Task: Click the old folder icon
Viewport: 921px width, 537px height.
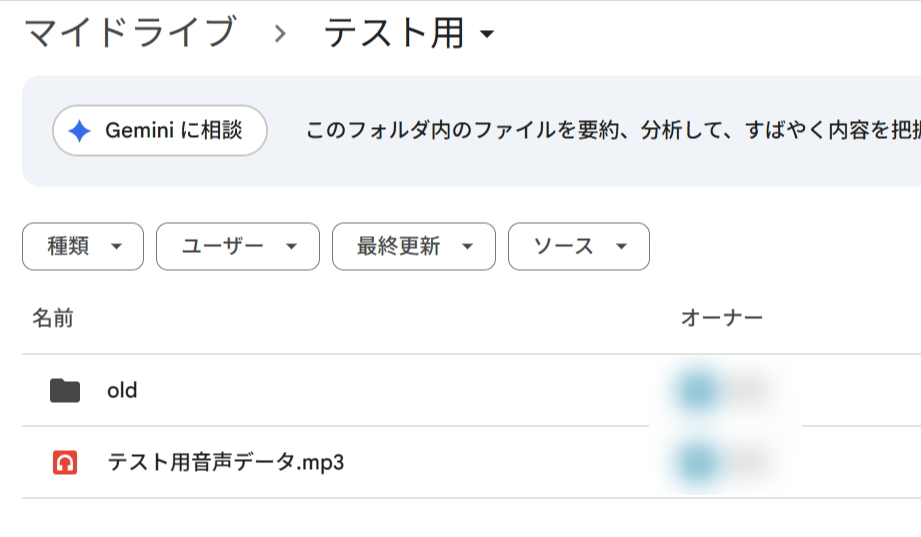Action: [x=65, y=391]
